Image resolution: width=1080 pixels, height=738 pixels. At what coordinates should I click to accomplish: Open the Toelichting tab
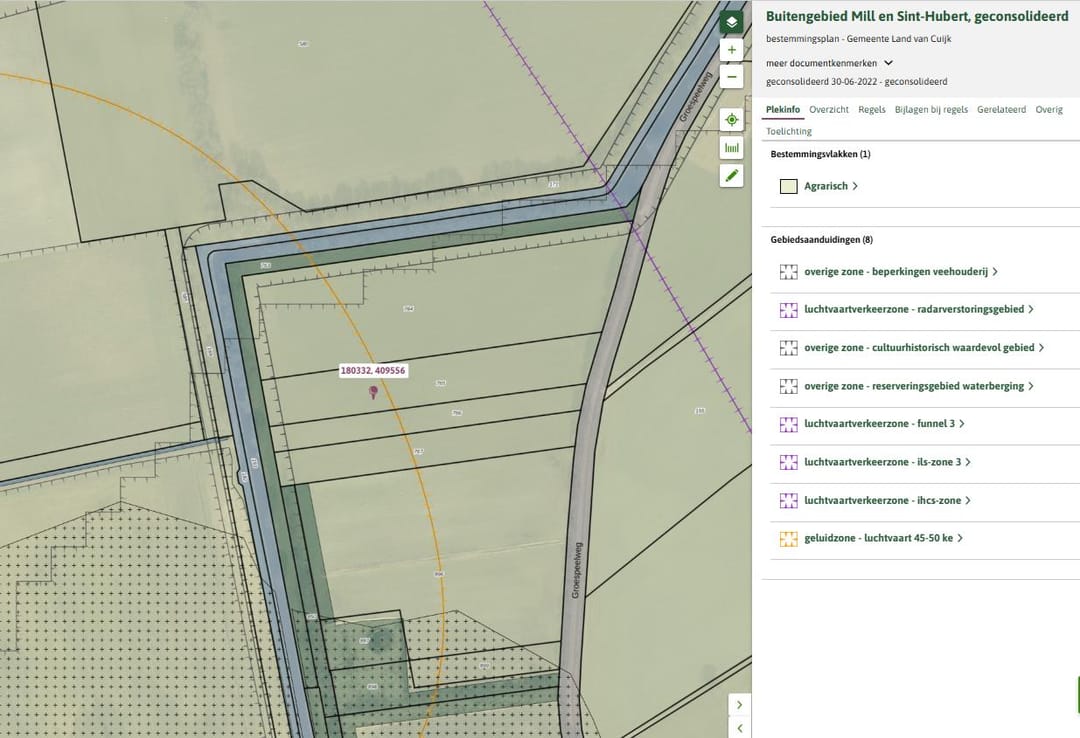pyautogui.click(x=789, y=131)
